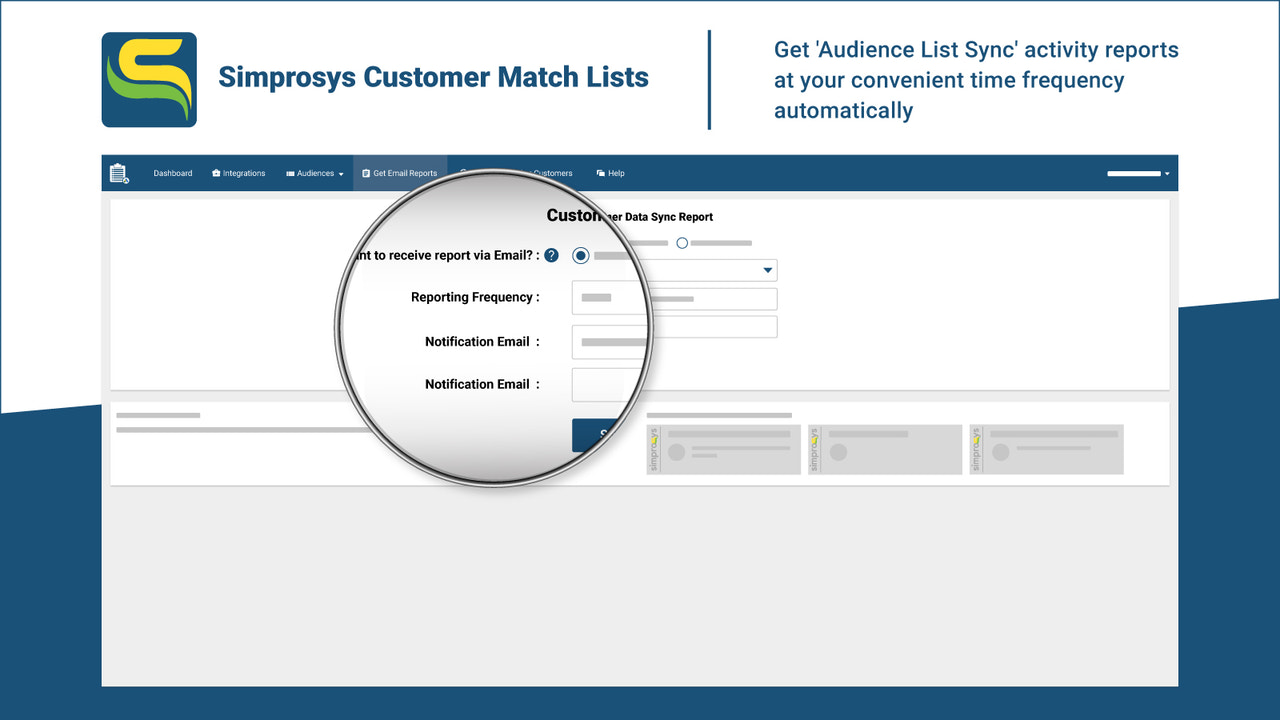Select the filled radio button for receiving email reports
The height and width of the screenshot is (720, 1280).
pyautogui.click(x=581, y=255)
